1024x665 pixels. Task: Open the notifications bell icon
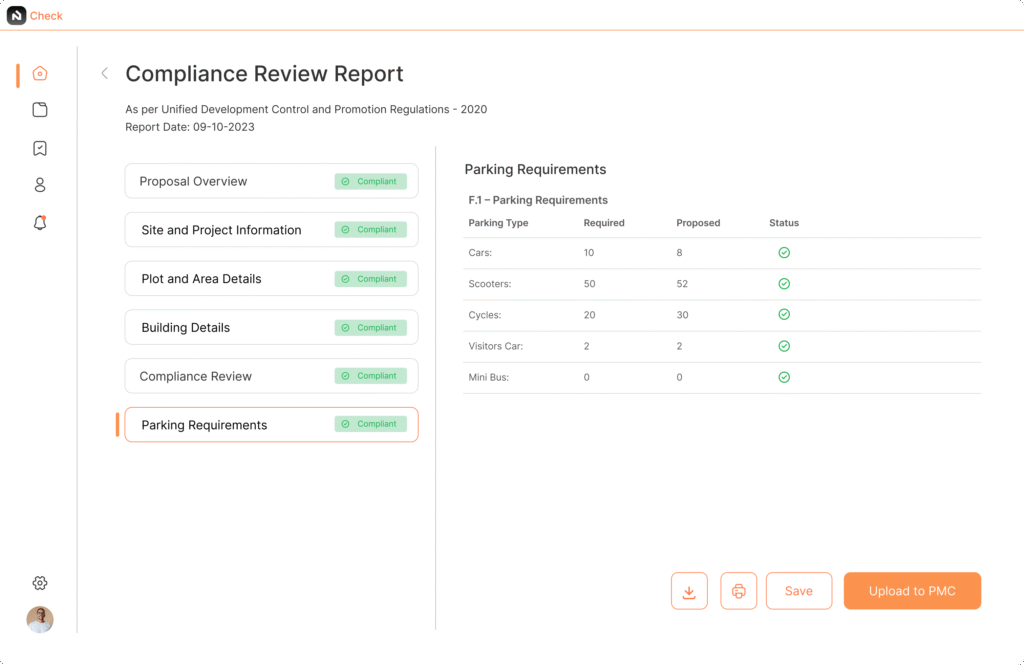click(40, 223)
